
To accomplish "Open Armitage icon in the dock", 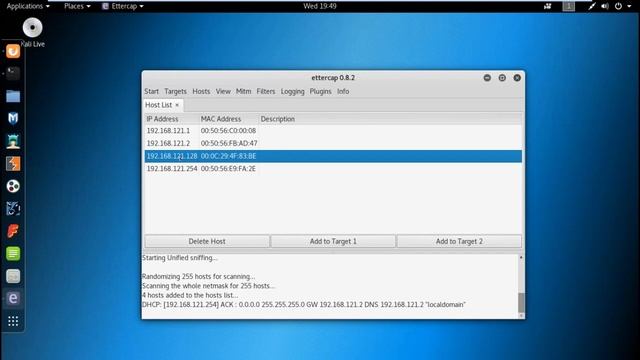I will coord(13,141).
